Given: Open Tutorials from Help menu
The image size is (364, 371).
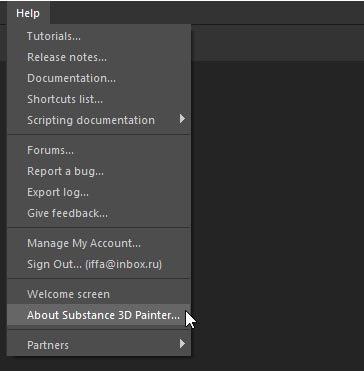Looking at the screenshot, I should click(x=99, y=36).
